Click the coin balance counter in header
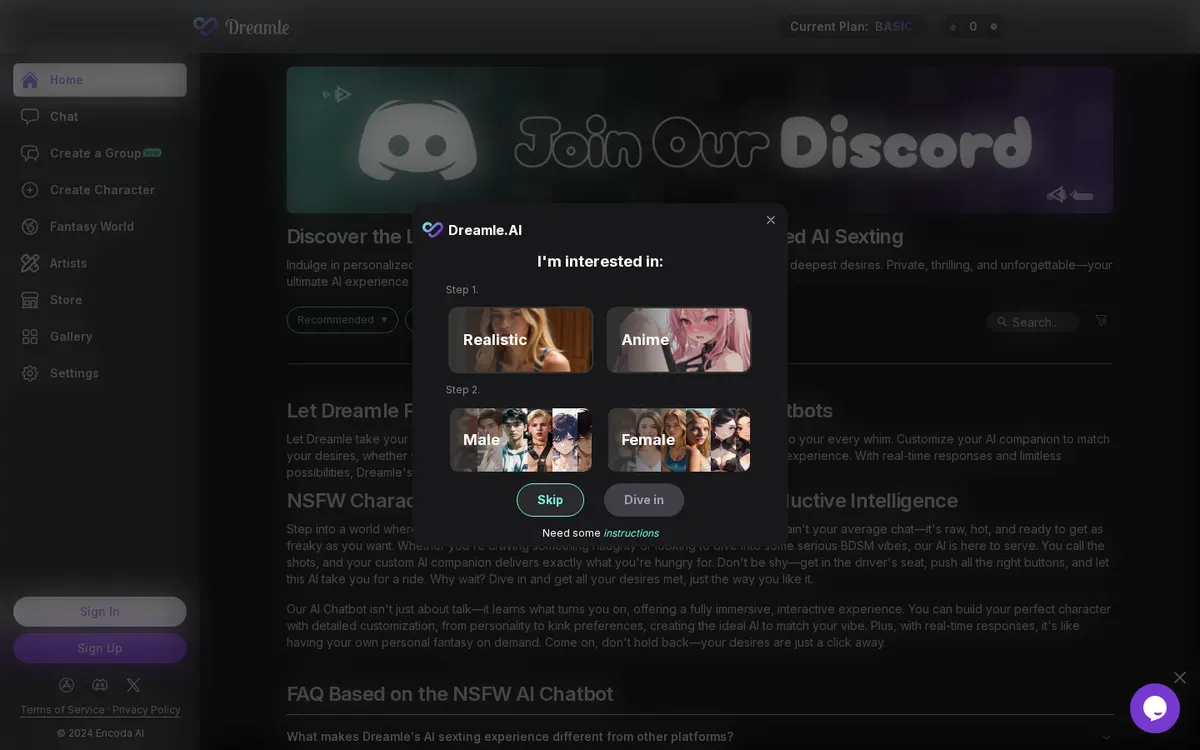Screen dimensions: 1200x750 (973, 27)
